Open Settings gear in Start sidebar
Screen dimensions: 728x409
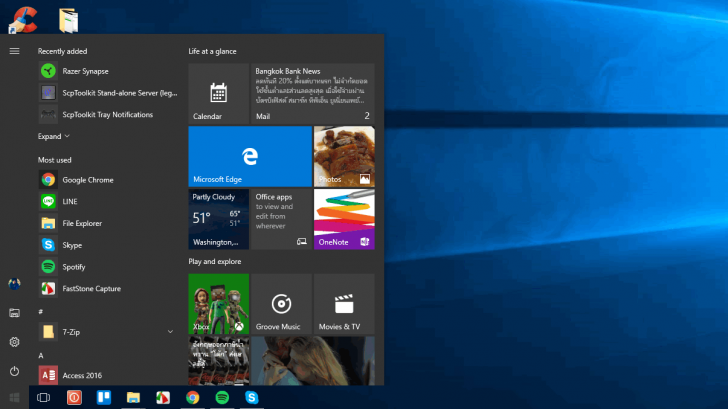point(14,342)
